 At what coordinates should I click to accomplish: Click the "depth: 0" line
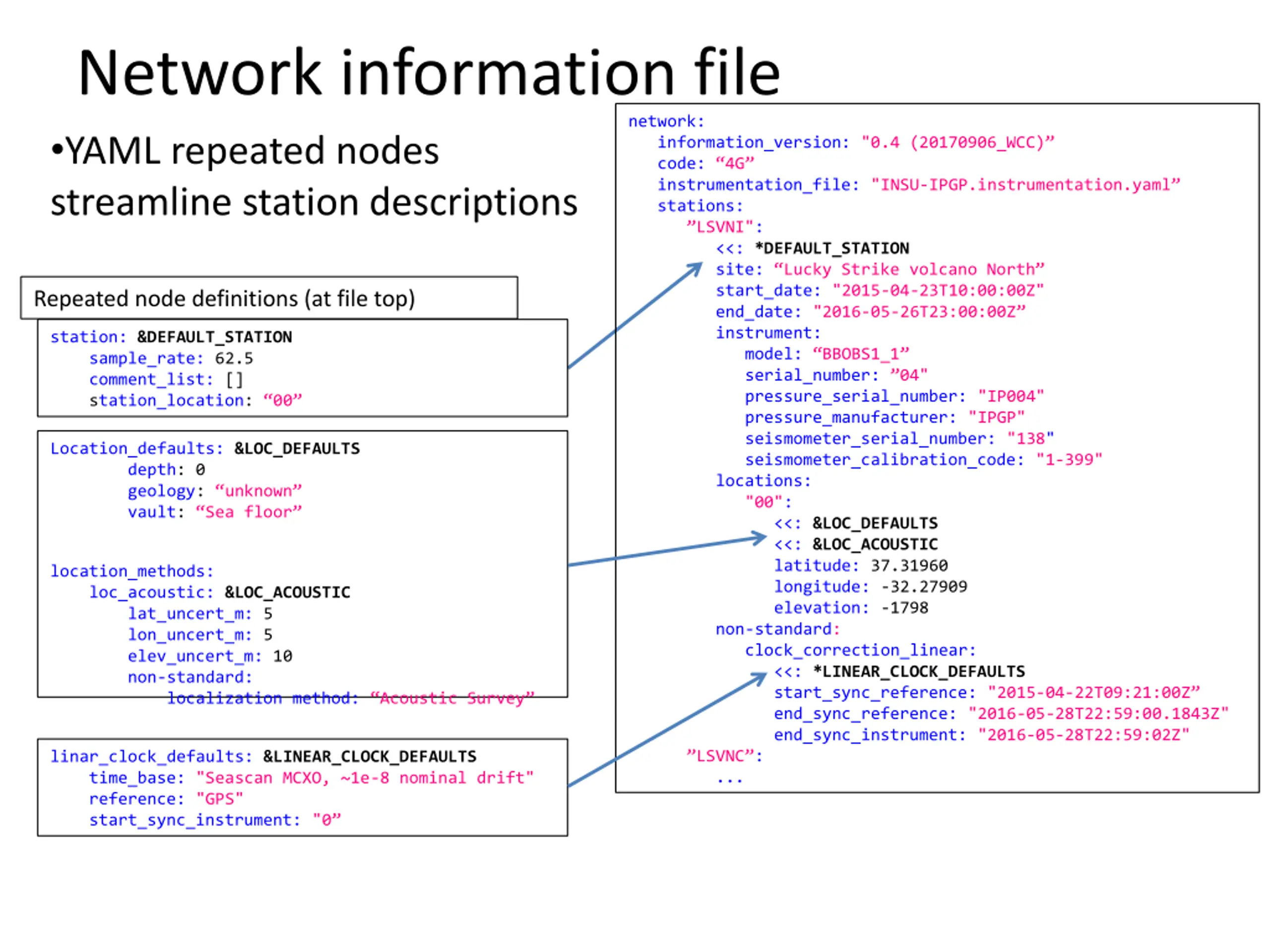[167, 470]
